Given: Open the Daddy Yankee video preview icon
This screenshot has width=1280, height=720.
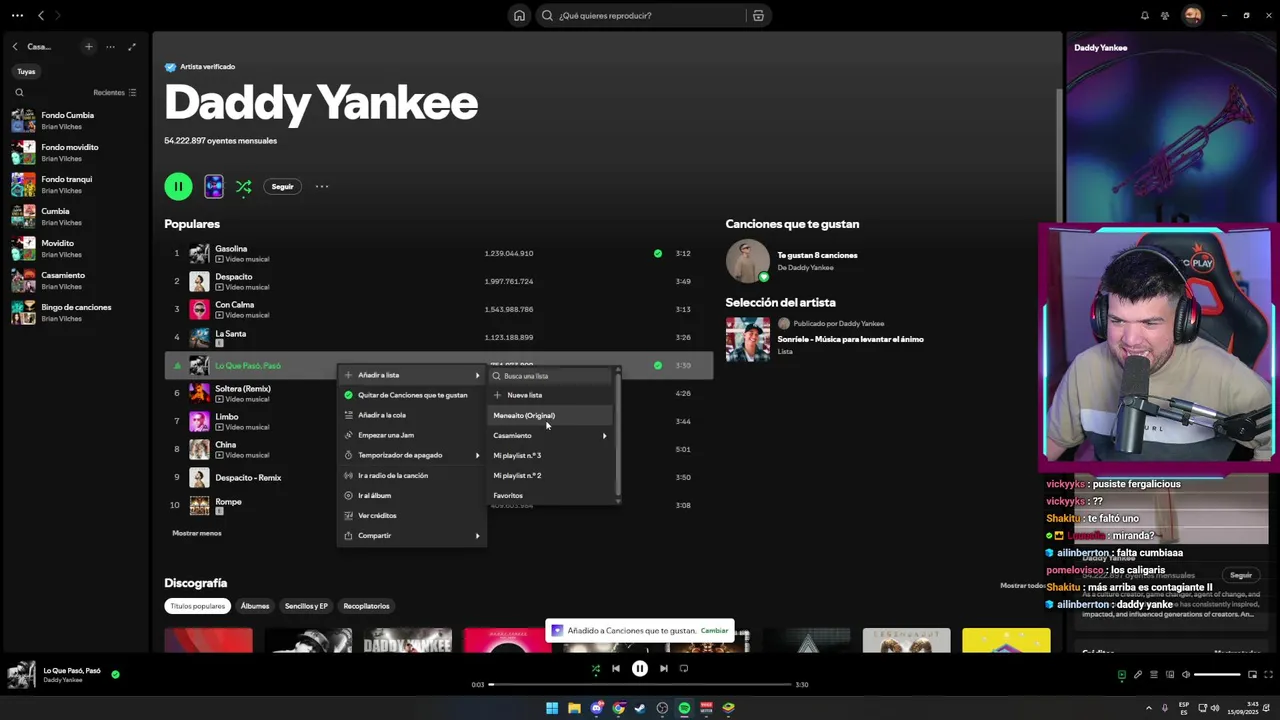Looking at the screenshot, I should [x=214, y=186].
